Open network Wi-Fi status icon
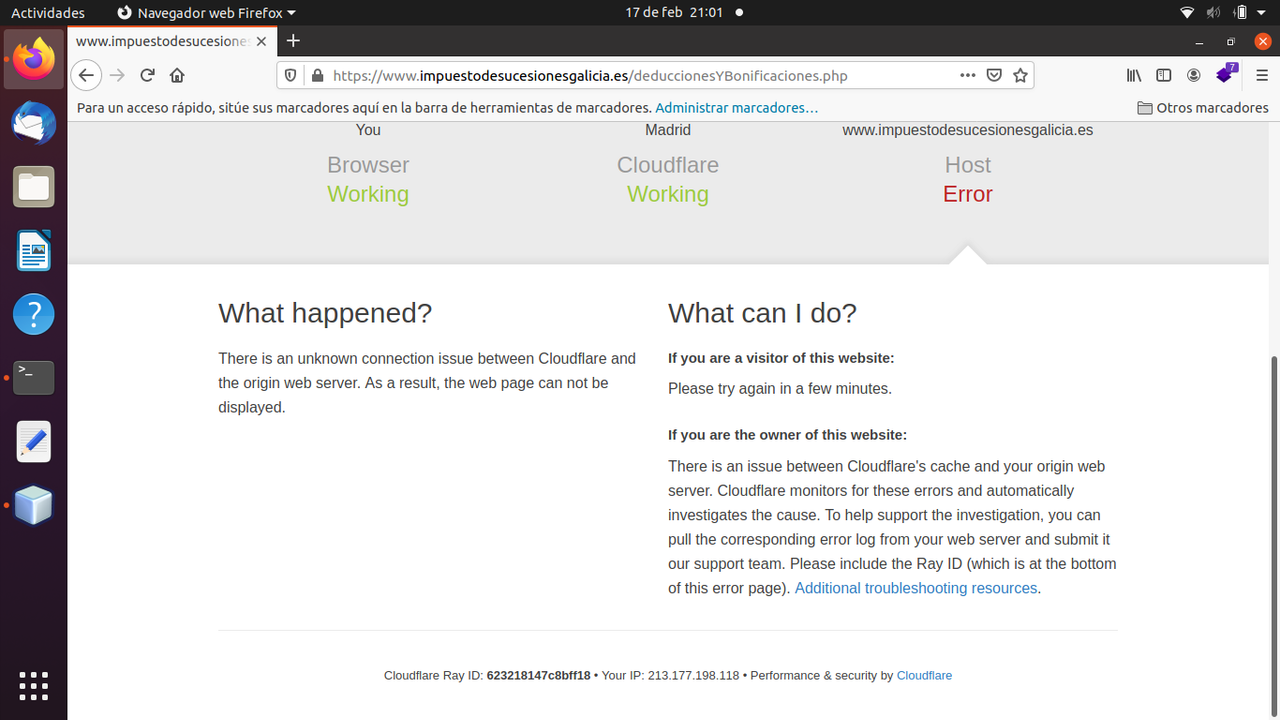 (1187, 13)
